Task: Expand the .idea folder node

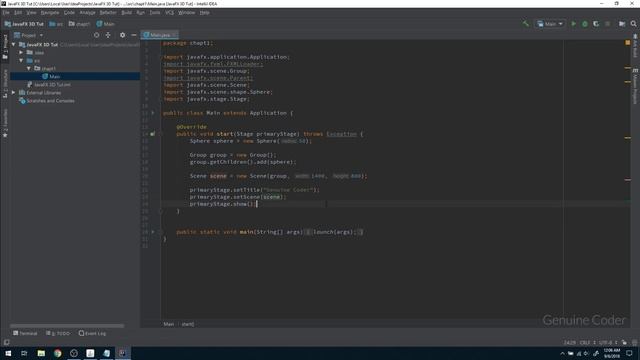Action: pyautogui.click(x=21, y=53)
